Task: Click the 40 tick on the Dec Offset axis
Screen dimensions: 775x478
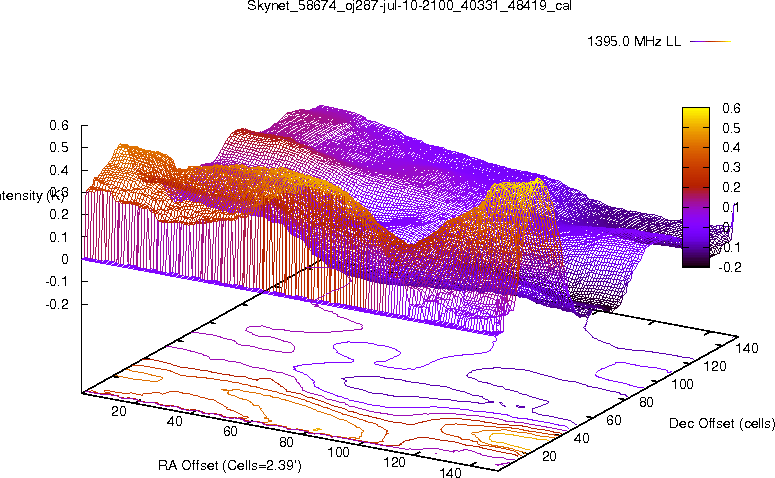Action: coord(581,438)
